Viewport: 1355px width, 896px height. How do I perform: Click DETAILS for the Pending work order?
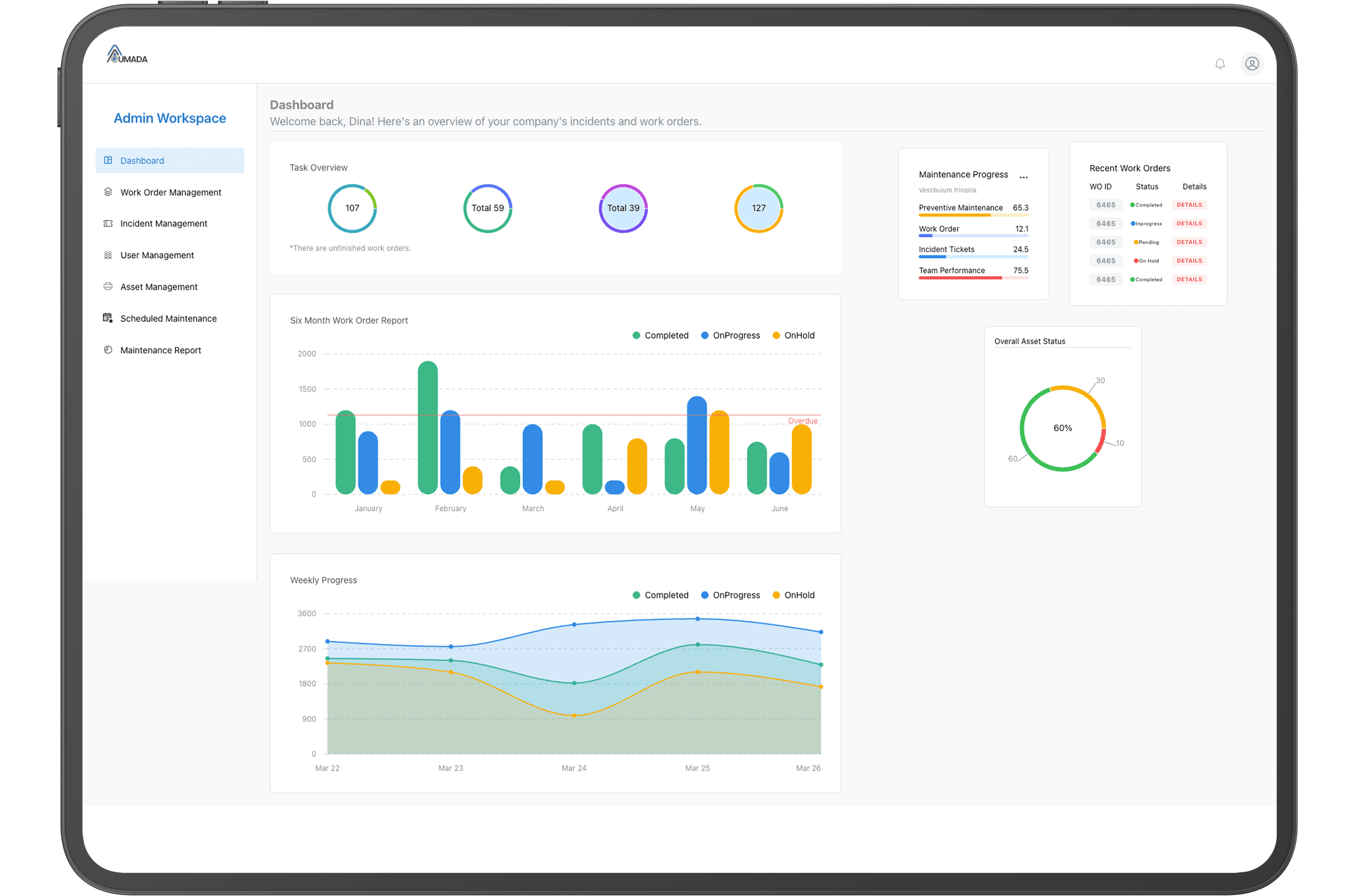click(1189, 242)
